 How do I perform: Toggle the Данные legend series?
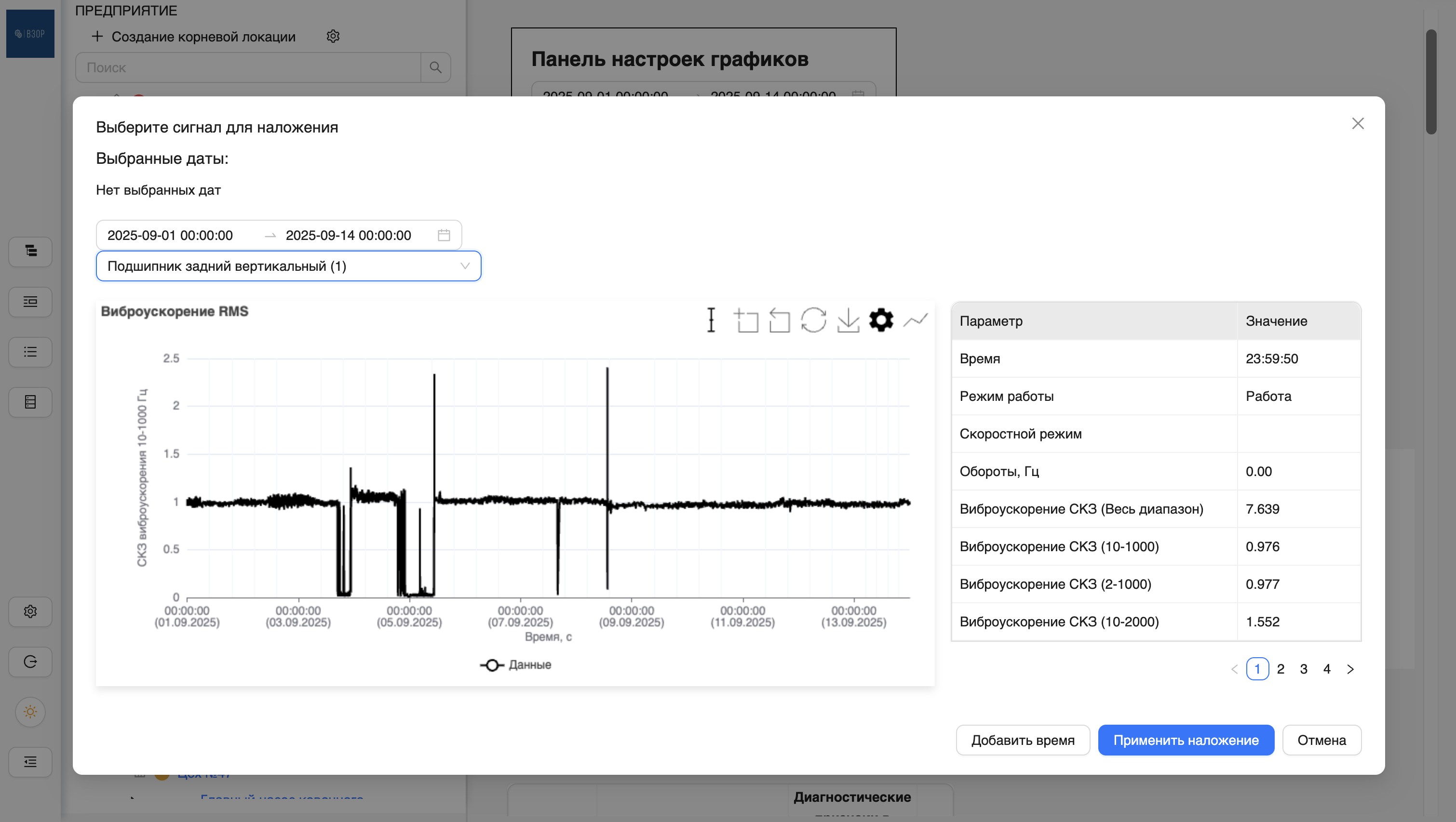point(515,665)
